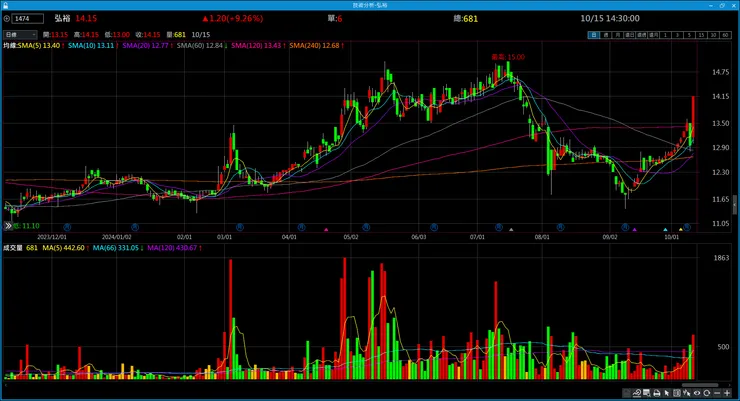Click the SMA(10) 13.11 moving average label
Image resolution: width=740 pixels, height=401 pixels.
point(92,46)
